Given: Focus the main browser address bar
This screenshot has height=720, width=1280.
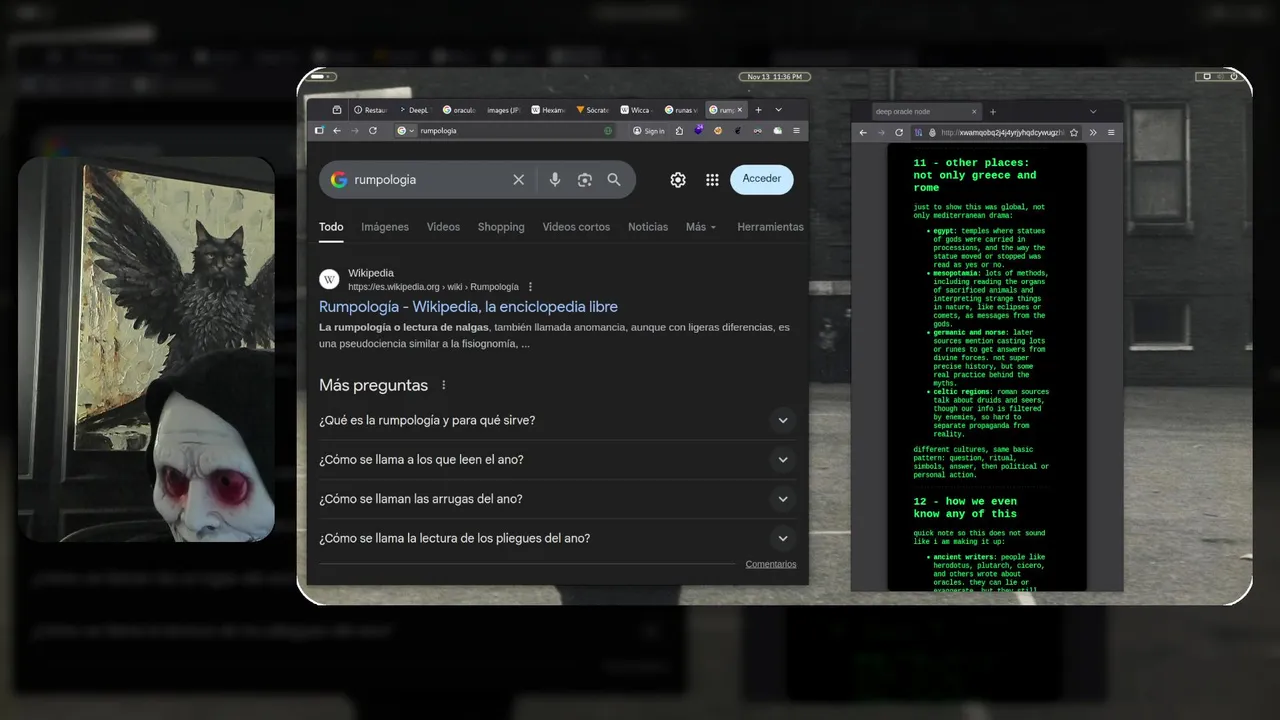Looking at the screenshot, I should coord(505,131).
